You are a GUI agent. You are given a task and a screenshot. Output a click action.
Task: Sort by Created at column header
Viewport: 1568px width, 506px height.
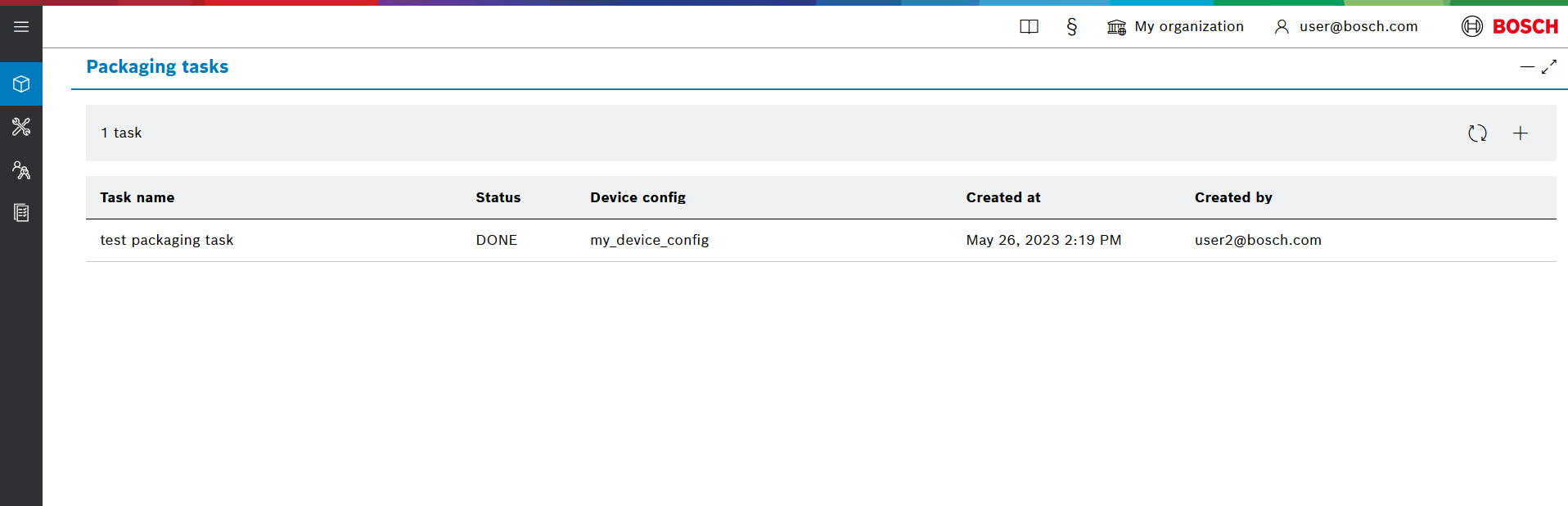point(1003,197)
